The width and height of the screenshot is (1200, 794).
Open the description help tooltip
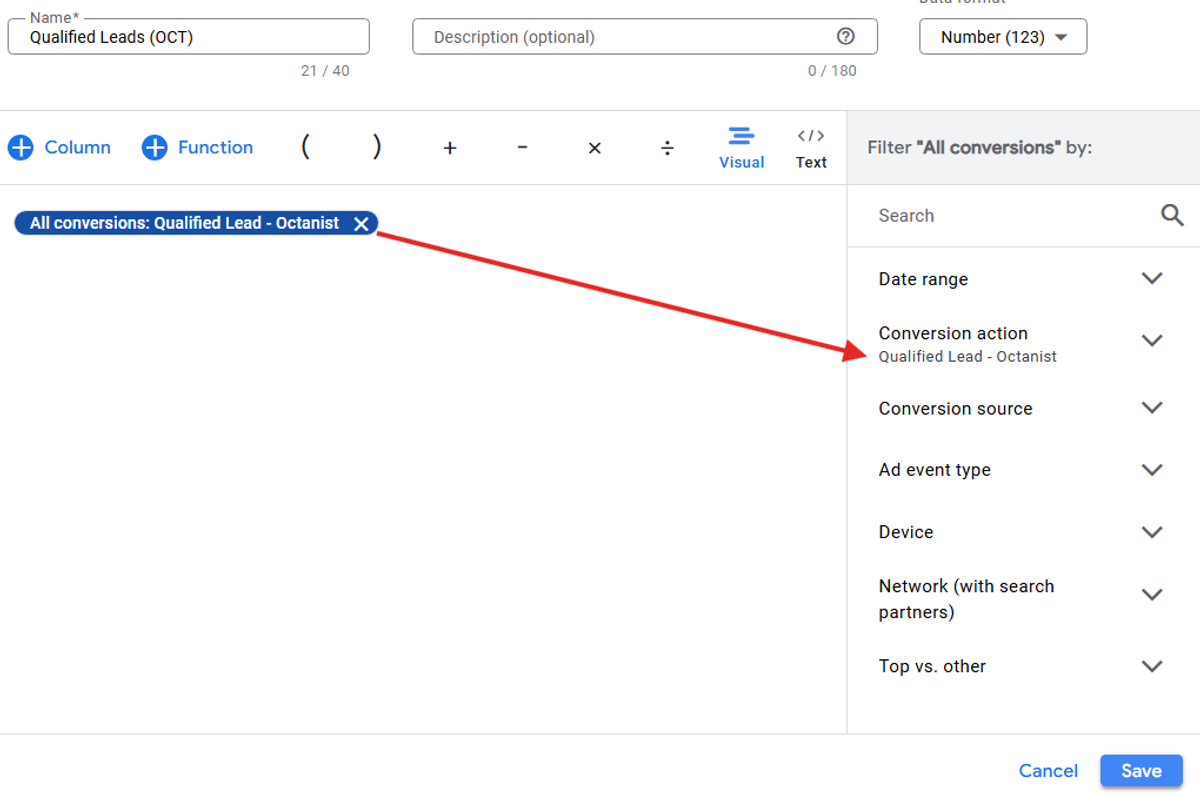click(846, 36)
